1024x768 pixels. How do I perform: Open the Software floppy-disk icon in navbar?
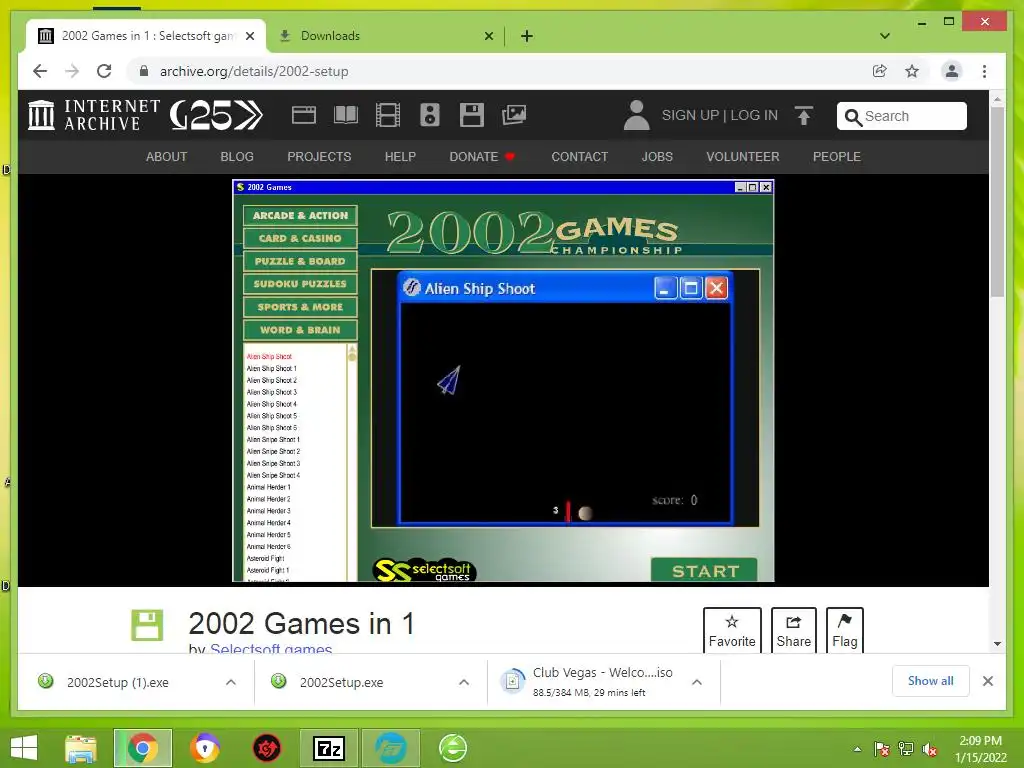click(x=472, y=115)
